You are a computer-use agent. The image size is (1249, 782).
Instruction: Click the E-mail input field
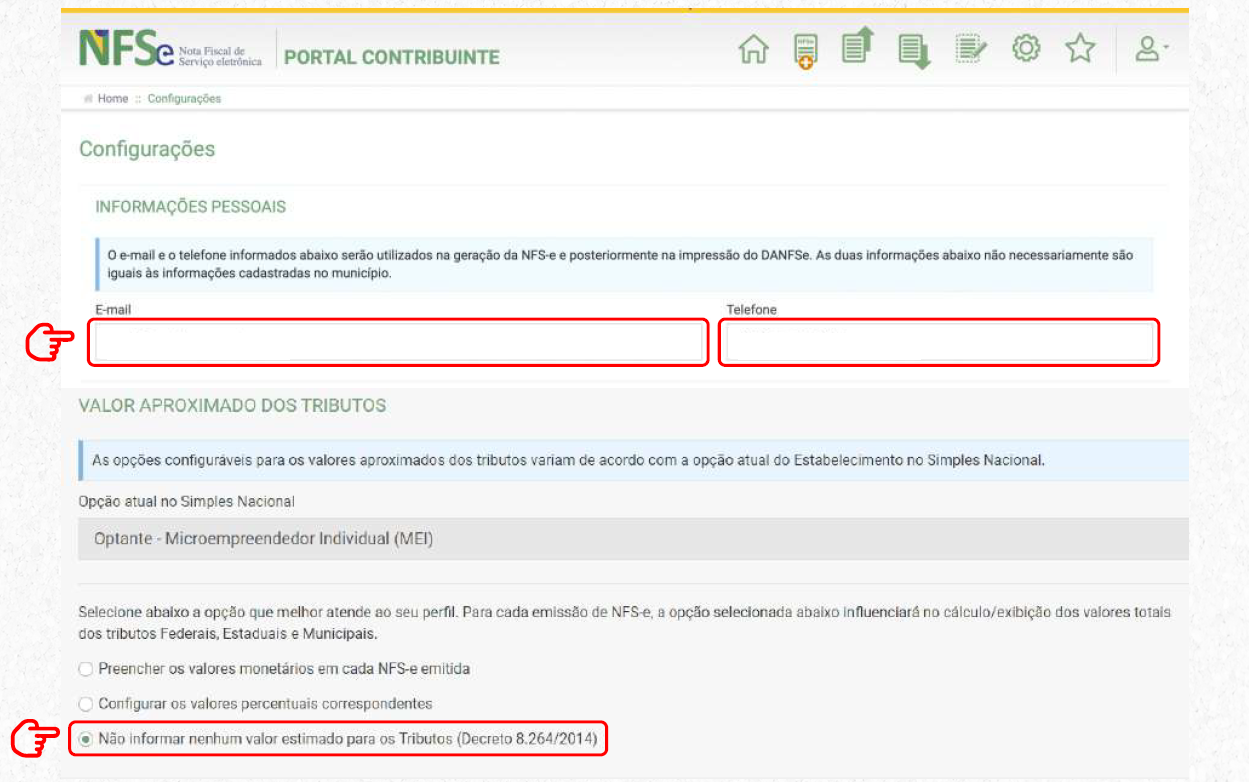point(398,342)
